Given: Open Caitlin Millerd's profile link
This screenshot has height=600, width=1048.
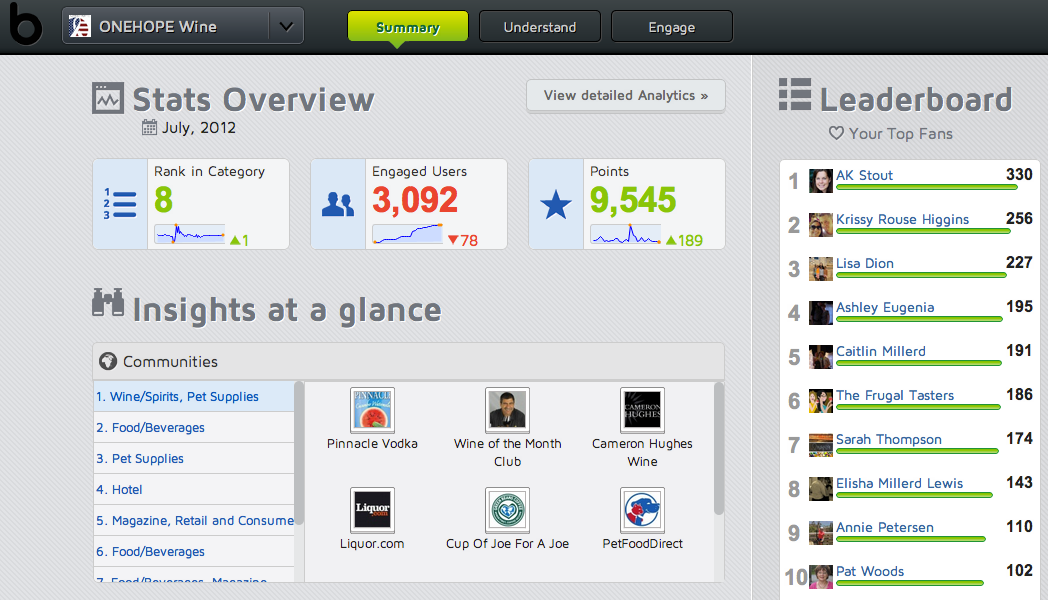Looking at the screenshot, I should [x=881, y=351].
